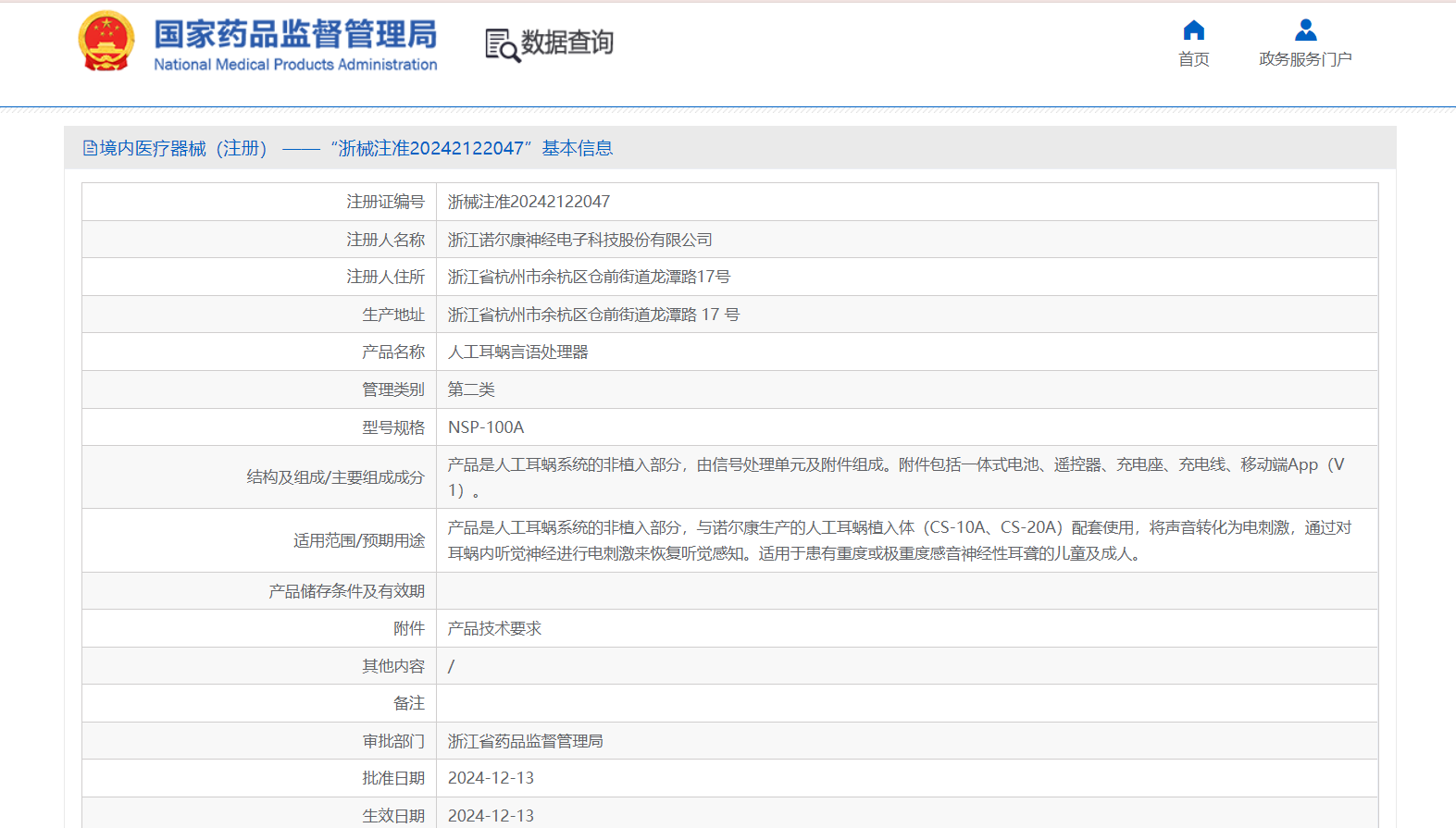The width and height of the screenshot is (1456, 828).
Task: Click 国家药品监督管理局 title text
Action: coord(295,34)
